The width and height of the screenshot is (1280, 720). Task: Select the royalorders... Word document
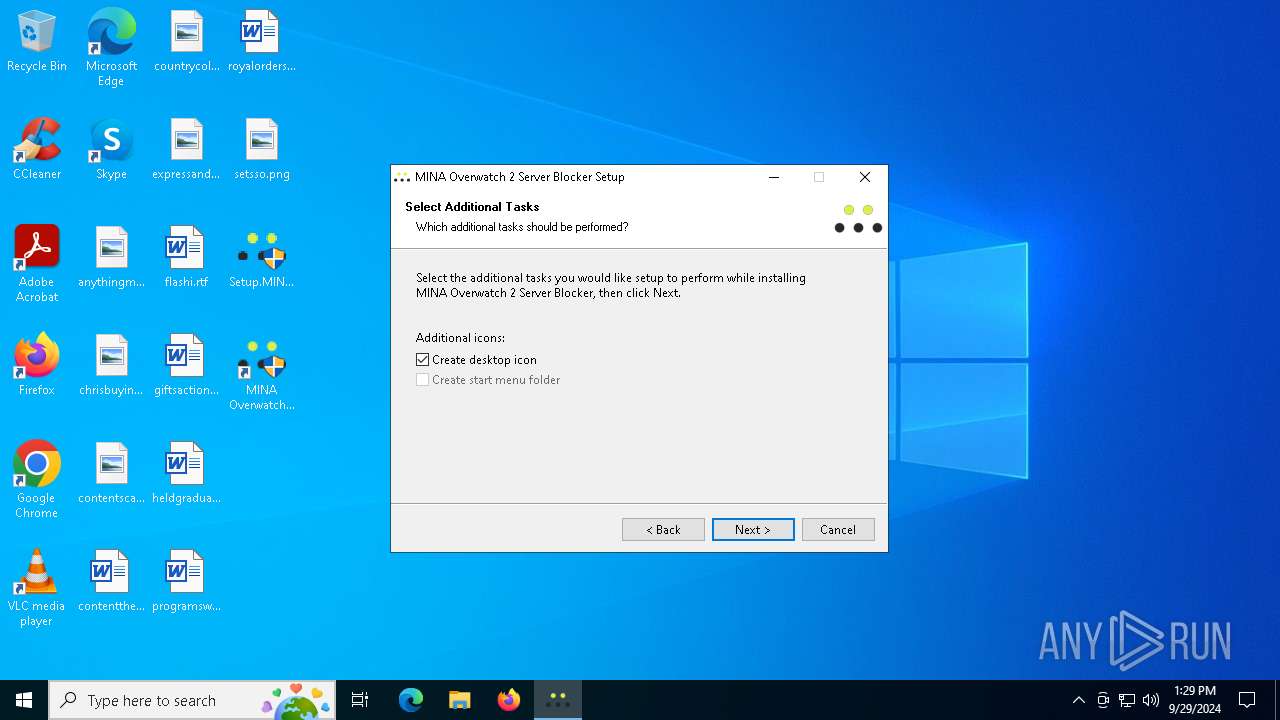(261, 42)
